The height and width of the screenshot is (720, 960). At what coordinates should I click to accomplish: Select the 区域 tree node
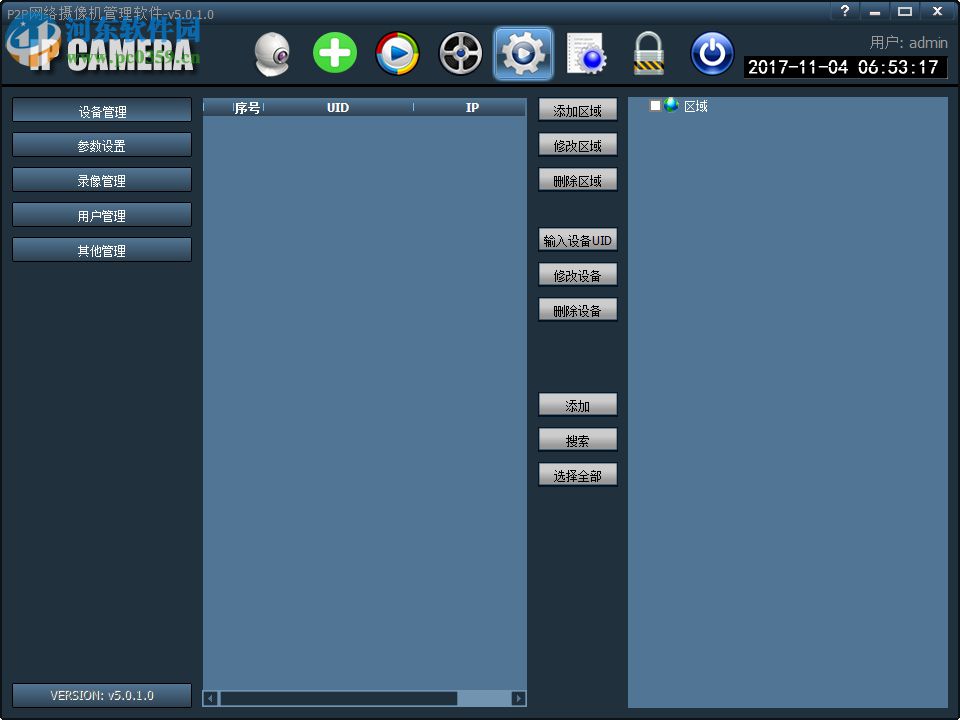coord(696,107)
